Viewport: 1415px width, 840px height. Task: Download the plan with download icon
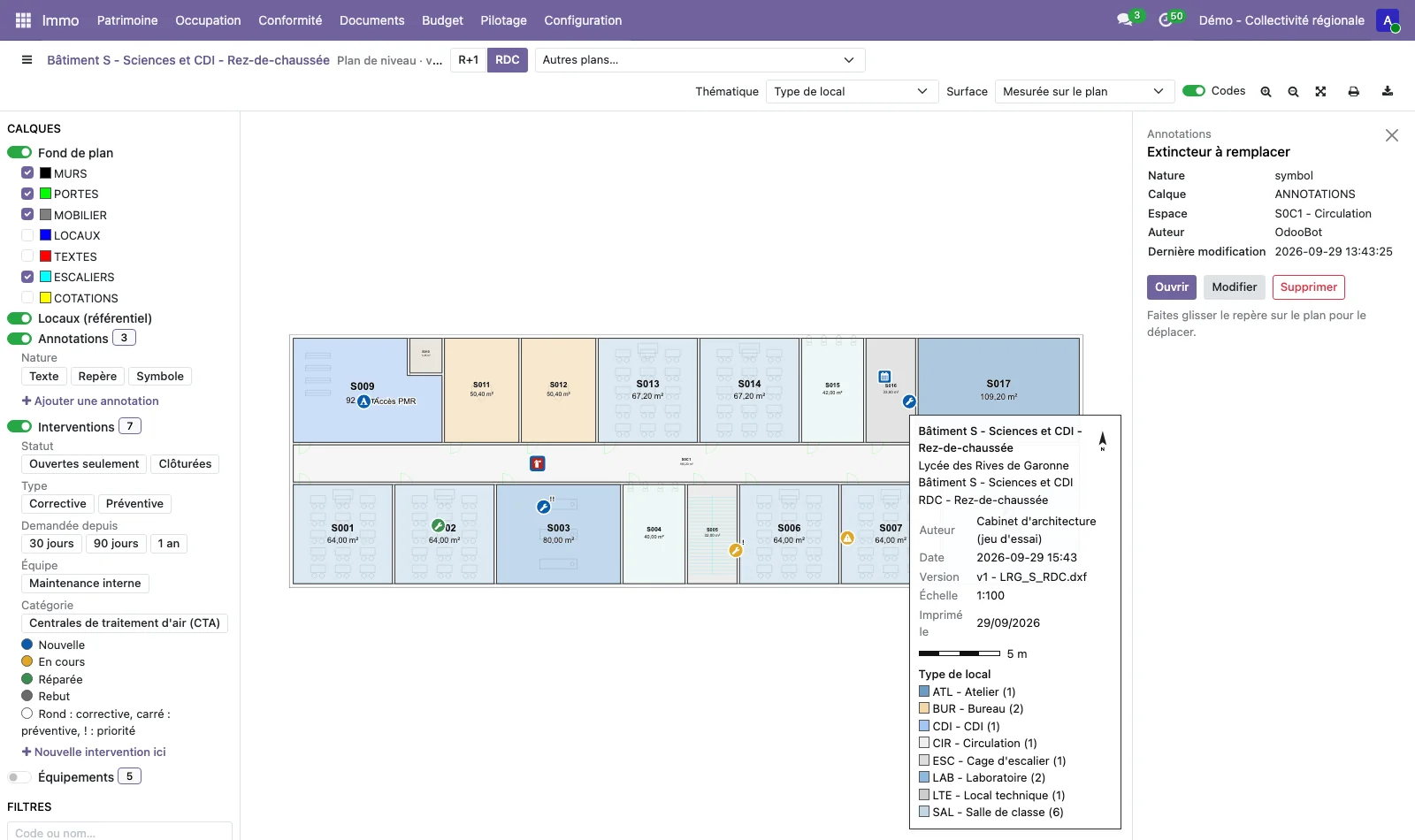[x=1388, y=91]
